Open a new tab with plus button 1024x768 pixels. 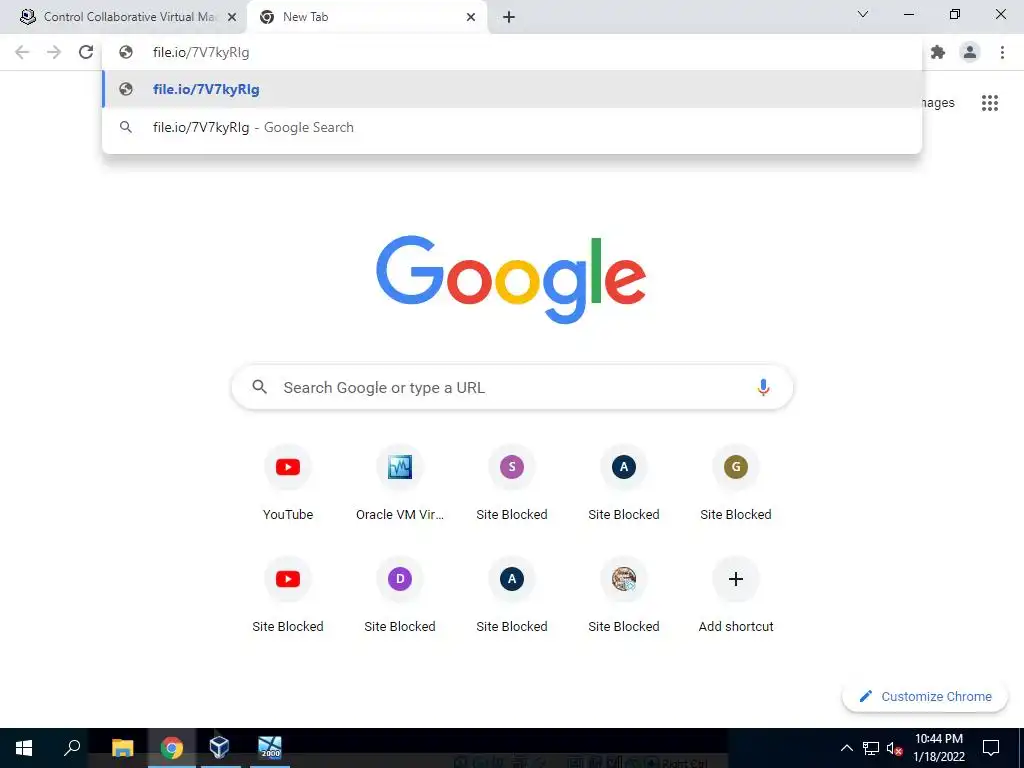509,17
